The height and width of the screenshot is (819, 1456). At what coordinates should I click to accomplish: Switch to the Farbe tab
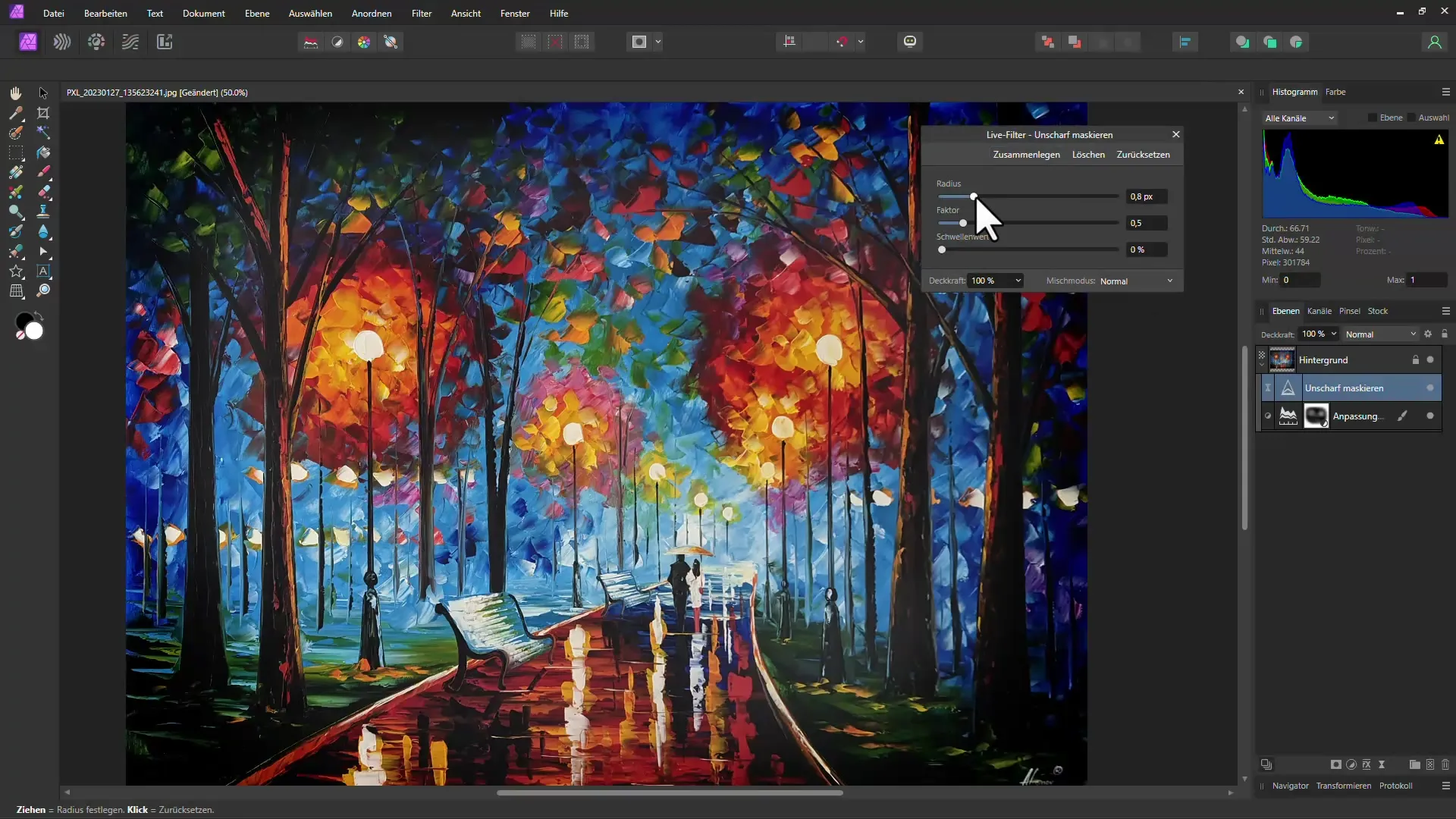click(x=1335, y=92)
